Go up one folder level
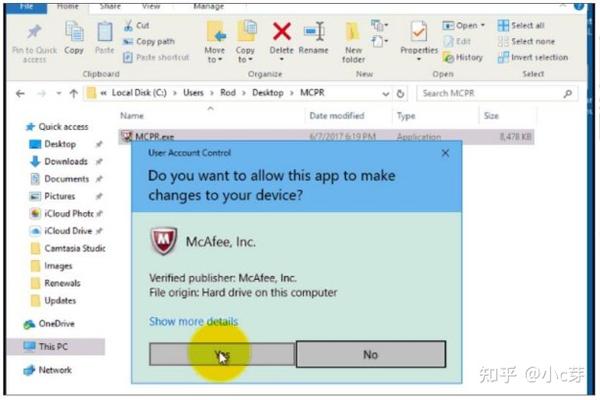Viewport: 600px width, 400px height. point(74,93)
